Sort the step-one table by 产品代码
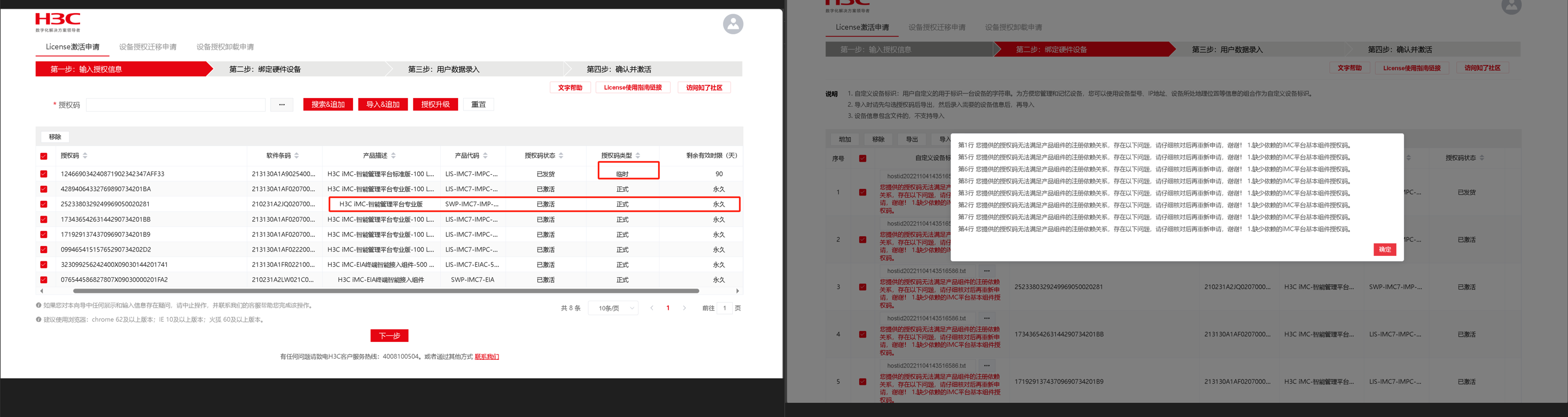 (485, 156)
